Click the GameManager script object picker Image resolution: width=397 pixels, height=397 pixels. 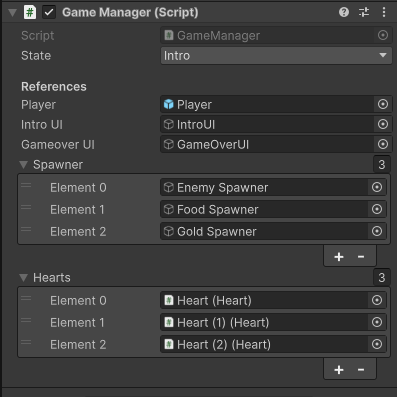(x=383, y=35)
